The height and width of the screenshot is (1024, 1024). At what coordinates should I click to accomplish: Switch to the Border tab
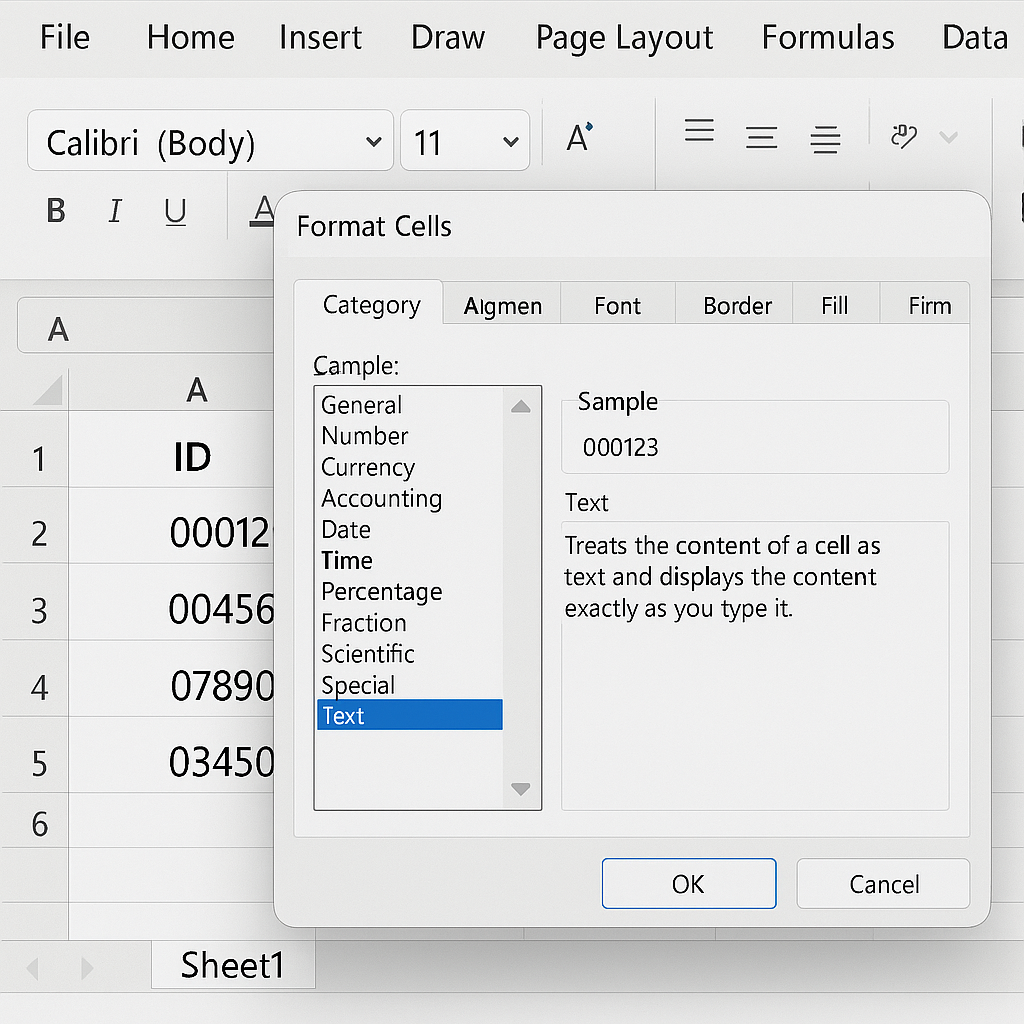737,306
